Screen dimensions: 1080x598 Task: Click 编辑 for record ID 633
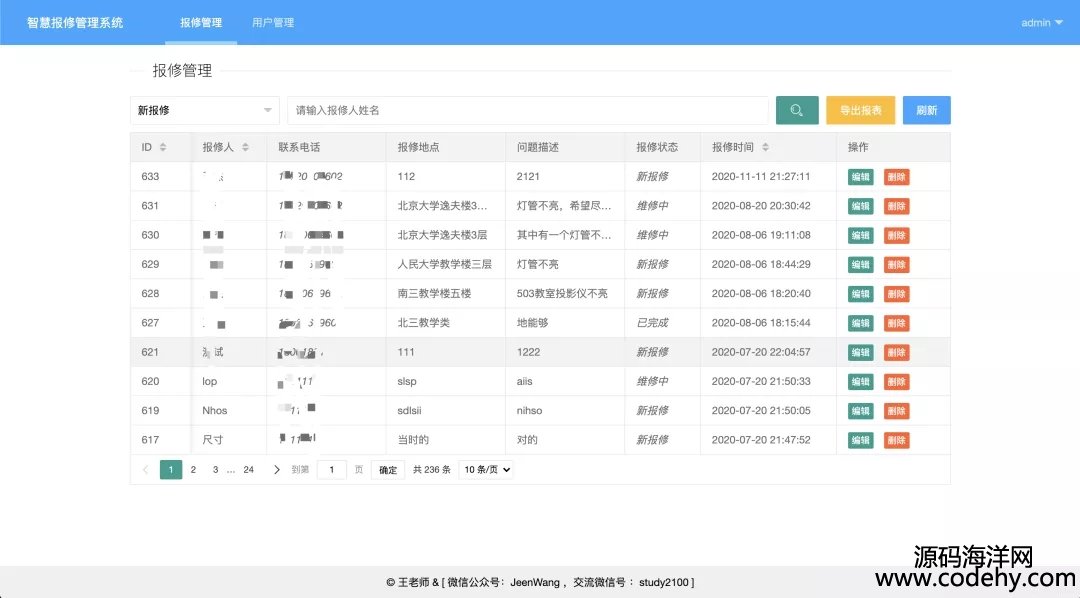coord(860,177)
